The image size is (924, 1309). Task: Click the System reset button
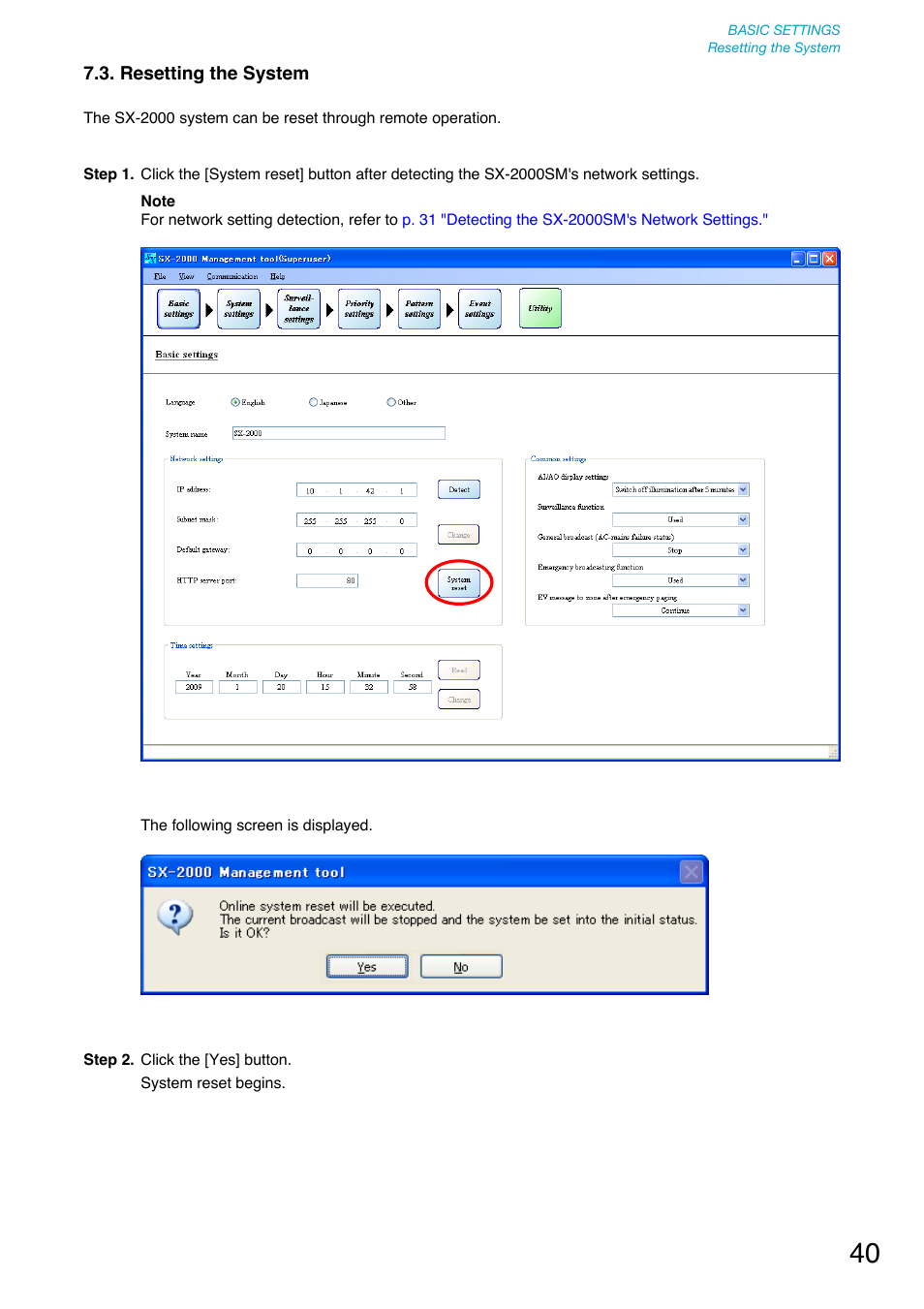pyautogui.click(x=459, y=583)
